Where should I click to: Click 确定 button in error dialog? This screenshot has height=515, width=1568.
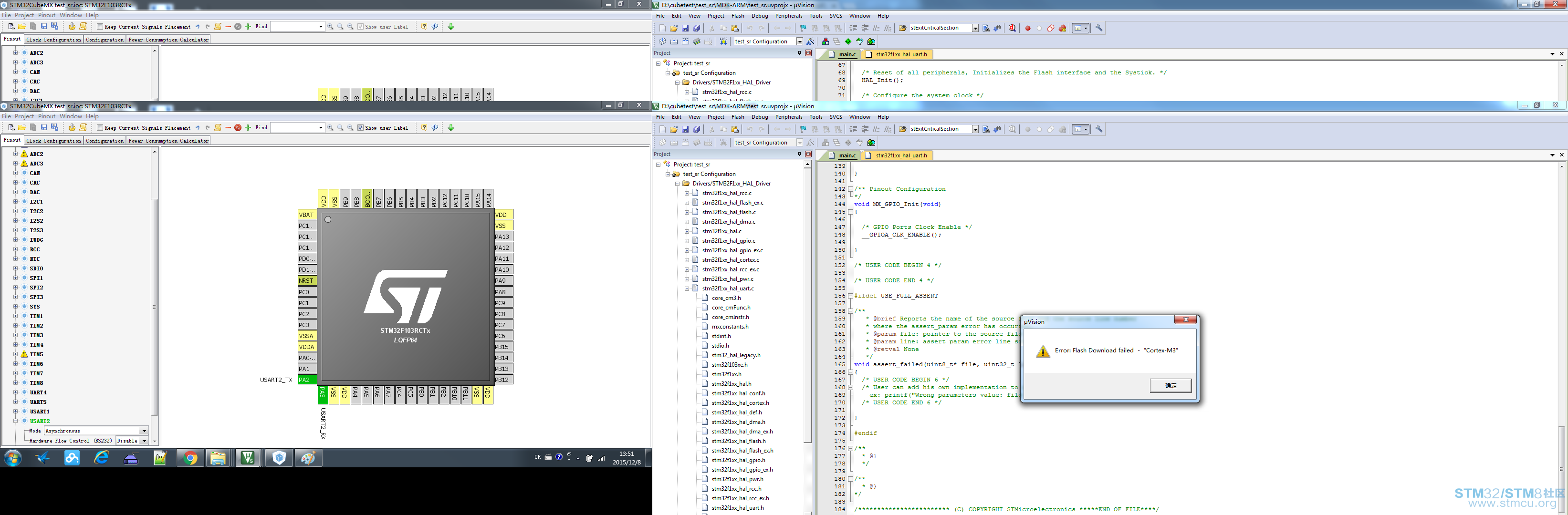tap(1171, 385)
